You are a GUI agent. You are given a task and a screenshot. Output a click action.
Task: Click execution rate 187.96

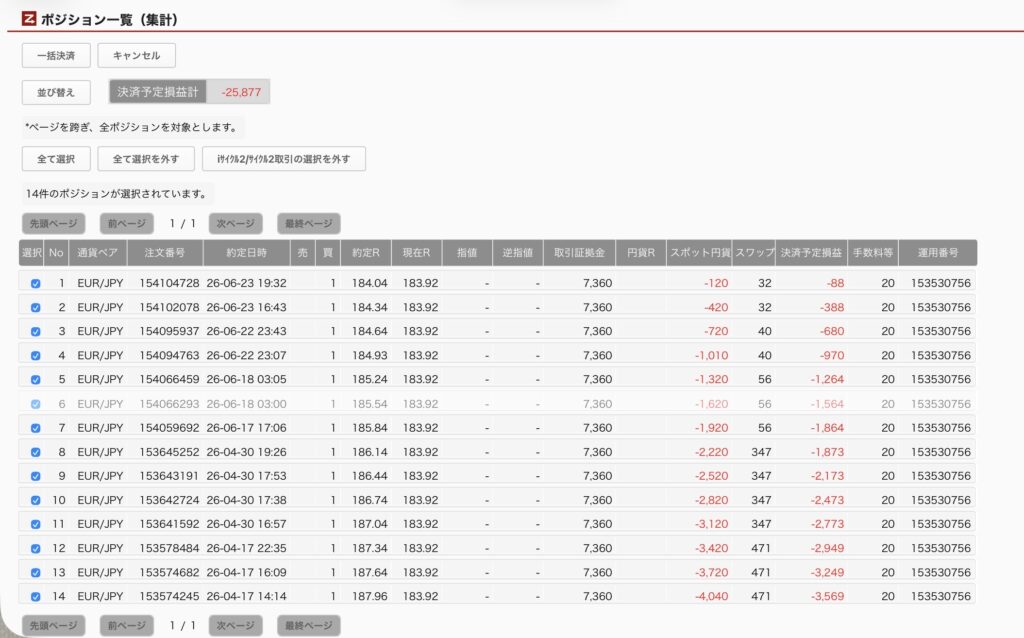370,596
